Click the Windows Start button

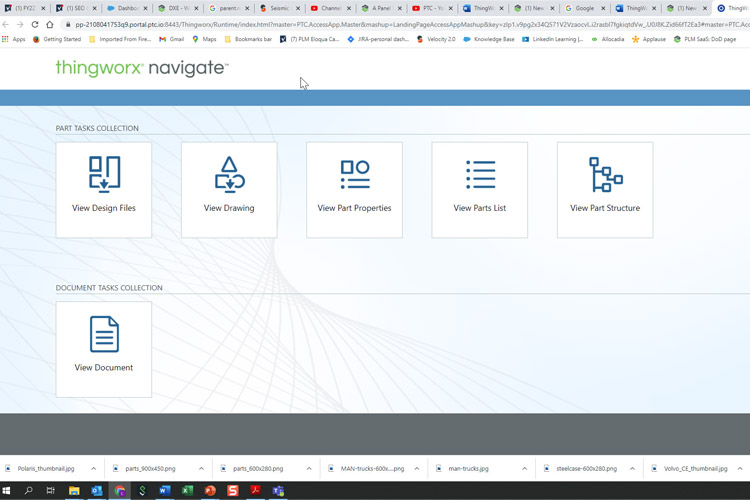point(7,491)
